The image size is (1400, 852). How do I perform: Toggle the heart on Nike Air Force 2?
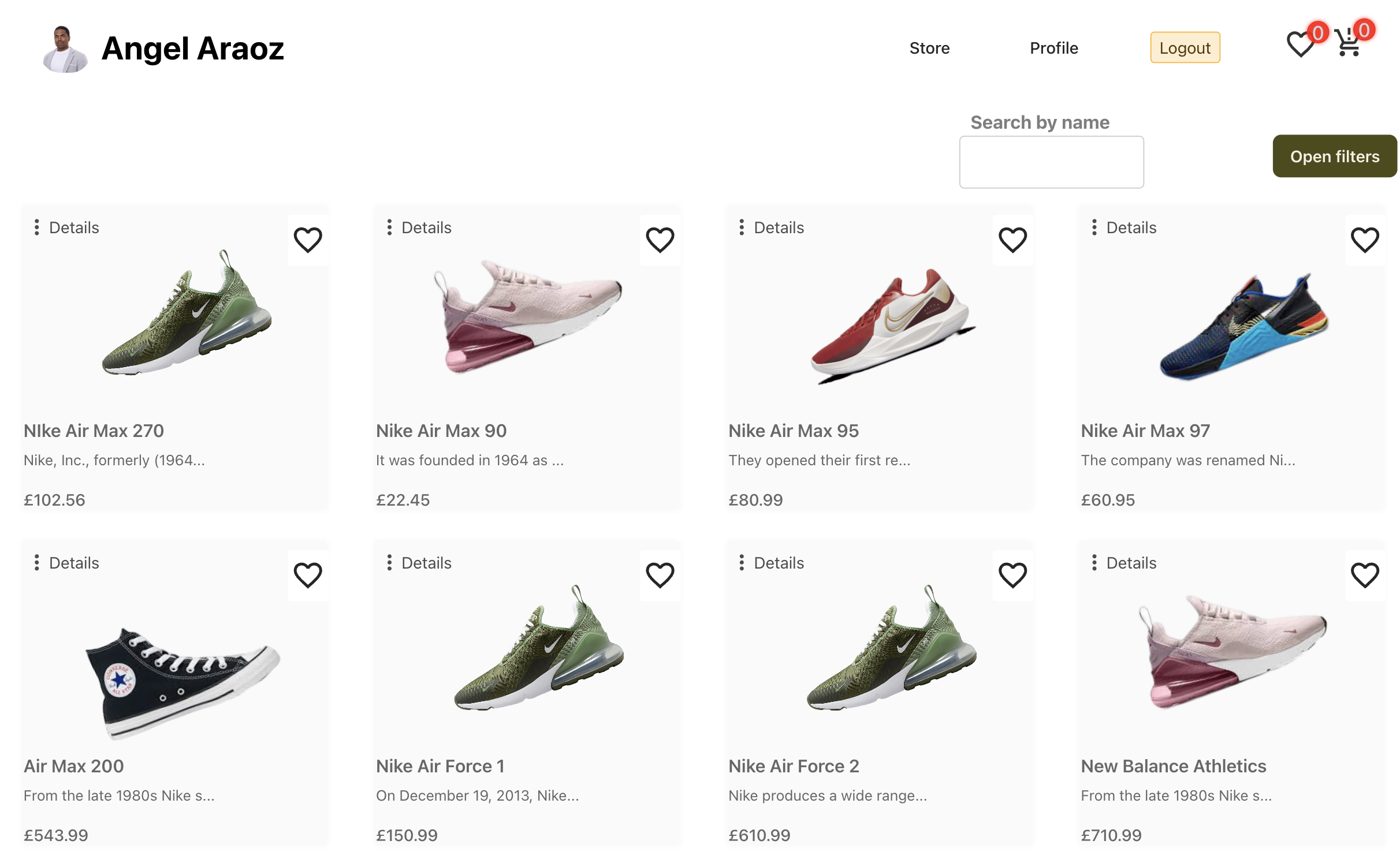pos(1012,575)
